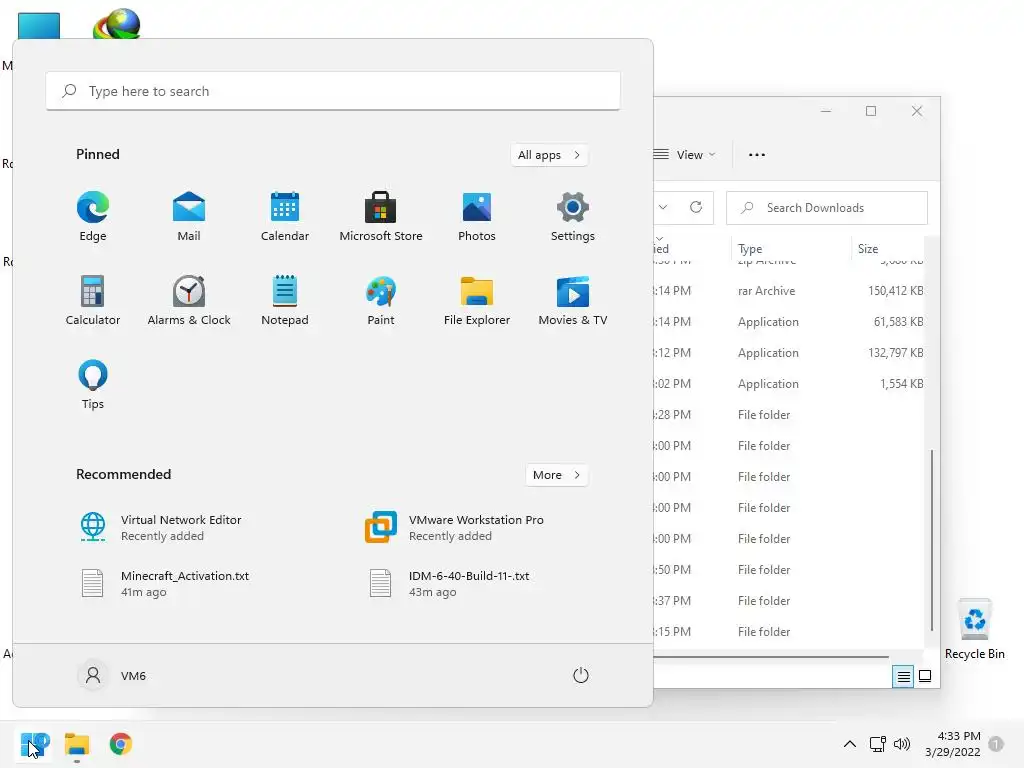Open Virtual Network Editor recommendation

coord(161,528)
